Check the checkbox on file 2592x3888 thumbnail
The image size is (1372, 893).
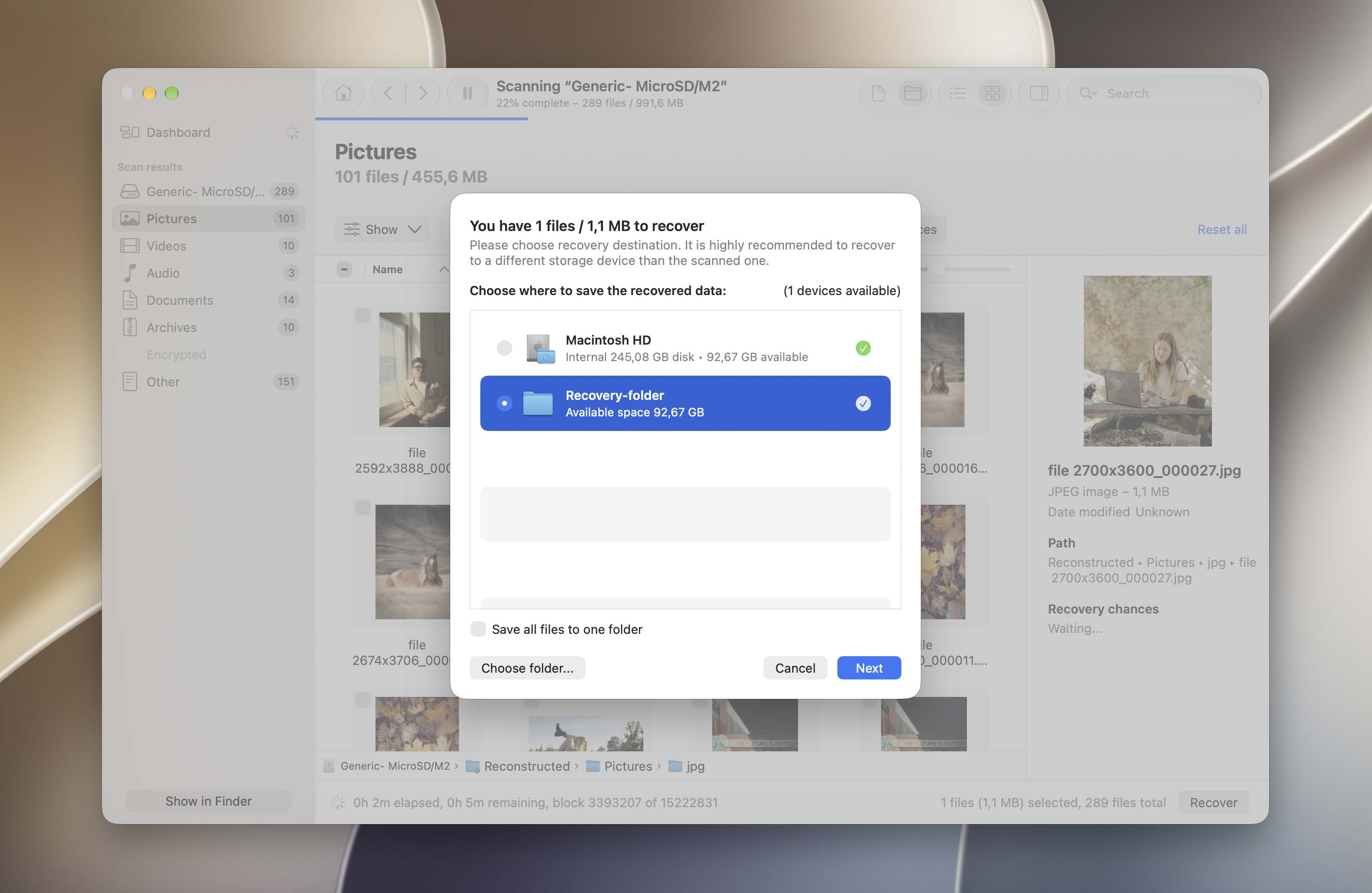tap(362, 315)
